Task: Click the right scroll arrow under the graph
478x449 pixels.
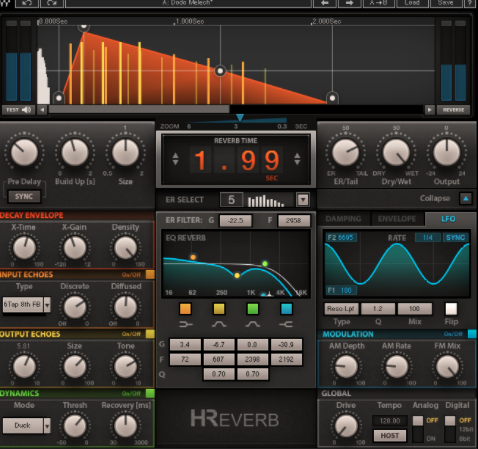Action: point(429,110)
